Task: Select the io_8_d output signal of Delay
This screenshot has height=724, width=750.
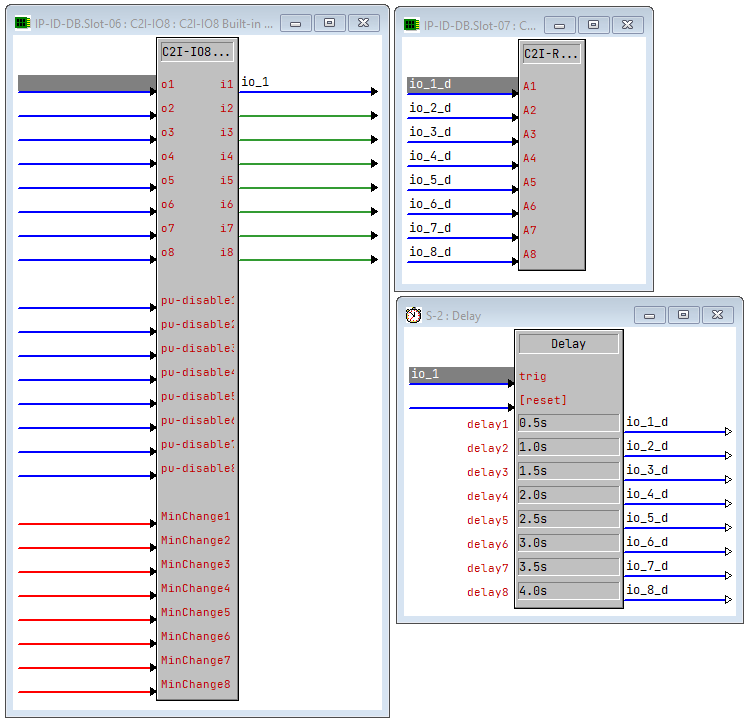Action: tap(647, 590)
